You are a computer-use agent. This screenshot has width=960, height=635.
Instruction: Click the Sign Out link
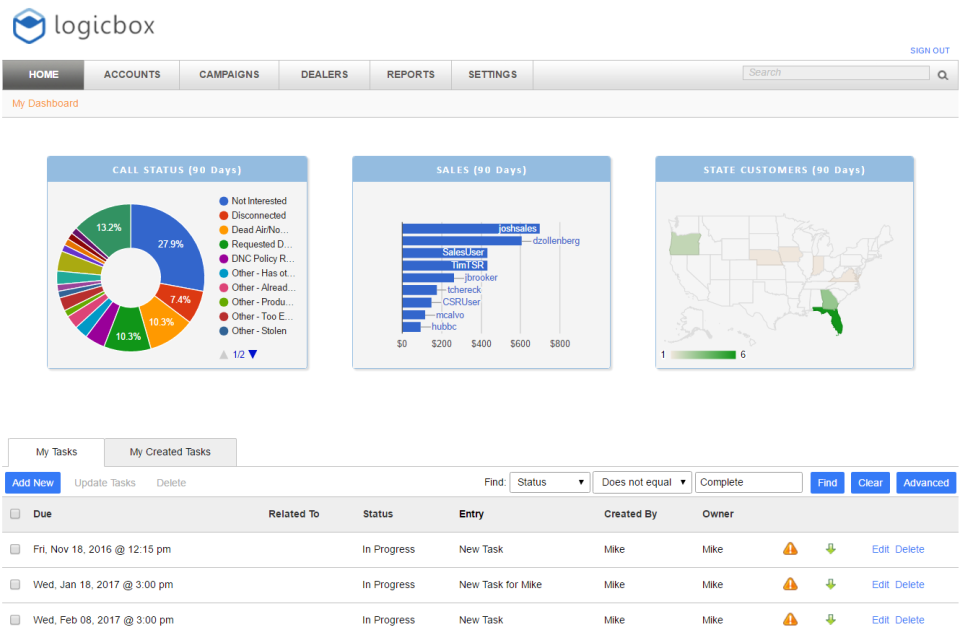930,51
